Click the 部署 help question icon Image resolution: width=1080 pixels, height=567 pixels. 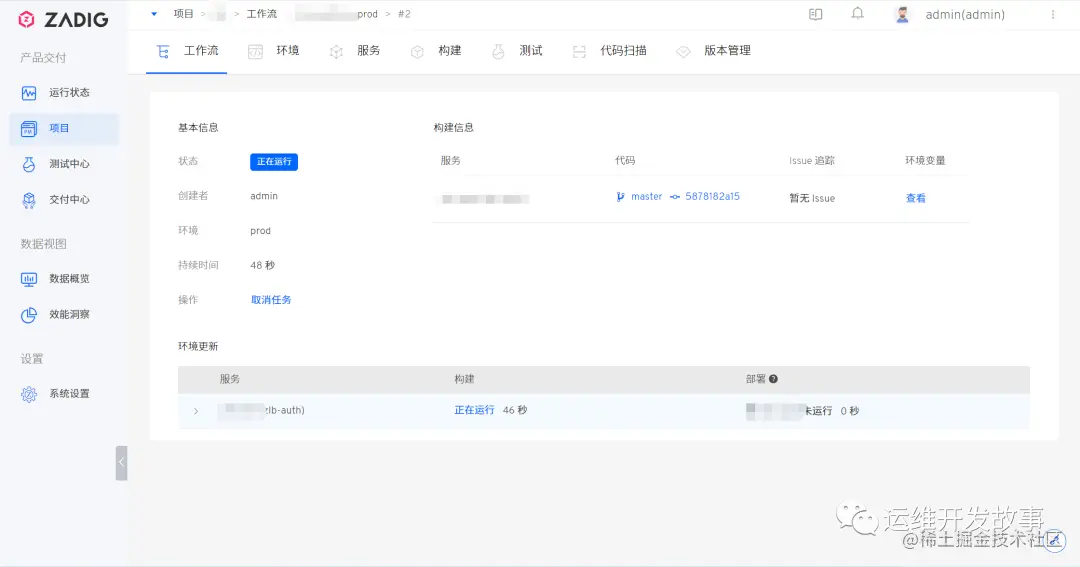pyautogui.click(x=773, y=379)
